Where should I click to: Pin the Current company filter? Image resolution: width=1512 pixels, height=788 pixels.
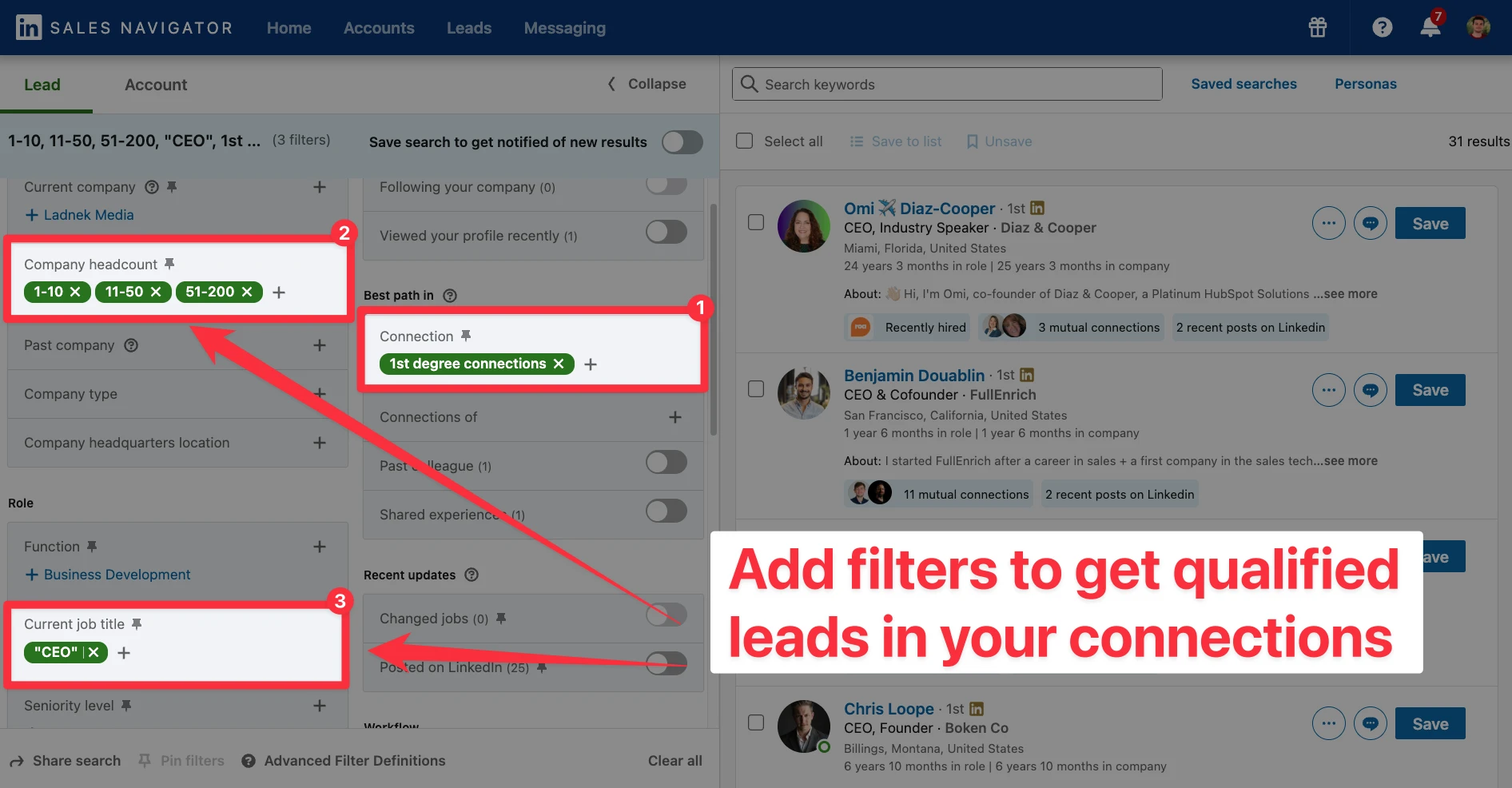pos(171,187)
